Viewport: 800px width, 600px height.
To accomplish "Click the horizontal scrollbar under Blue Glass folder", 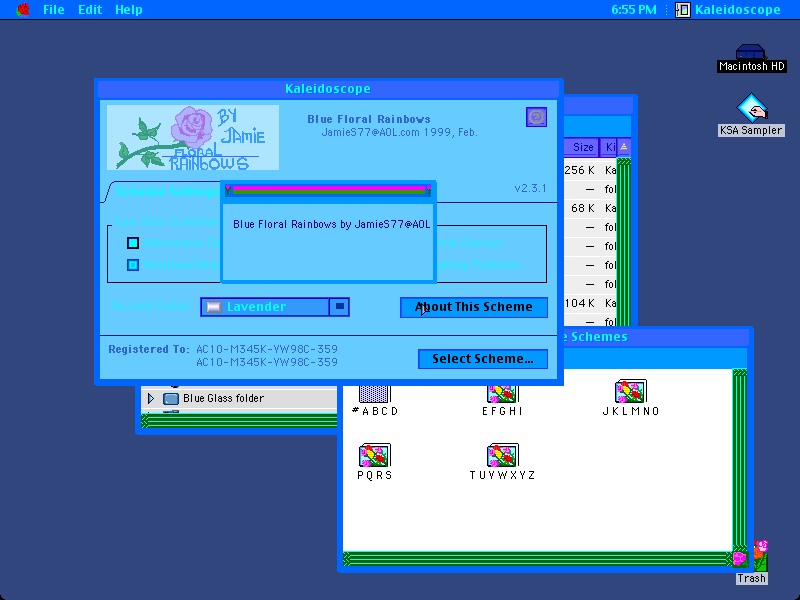I will tap(239, 421).
